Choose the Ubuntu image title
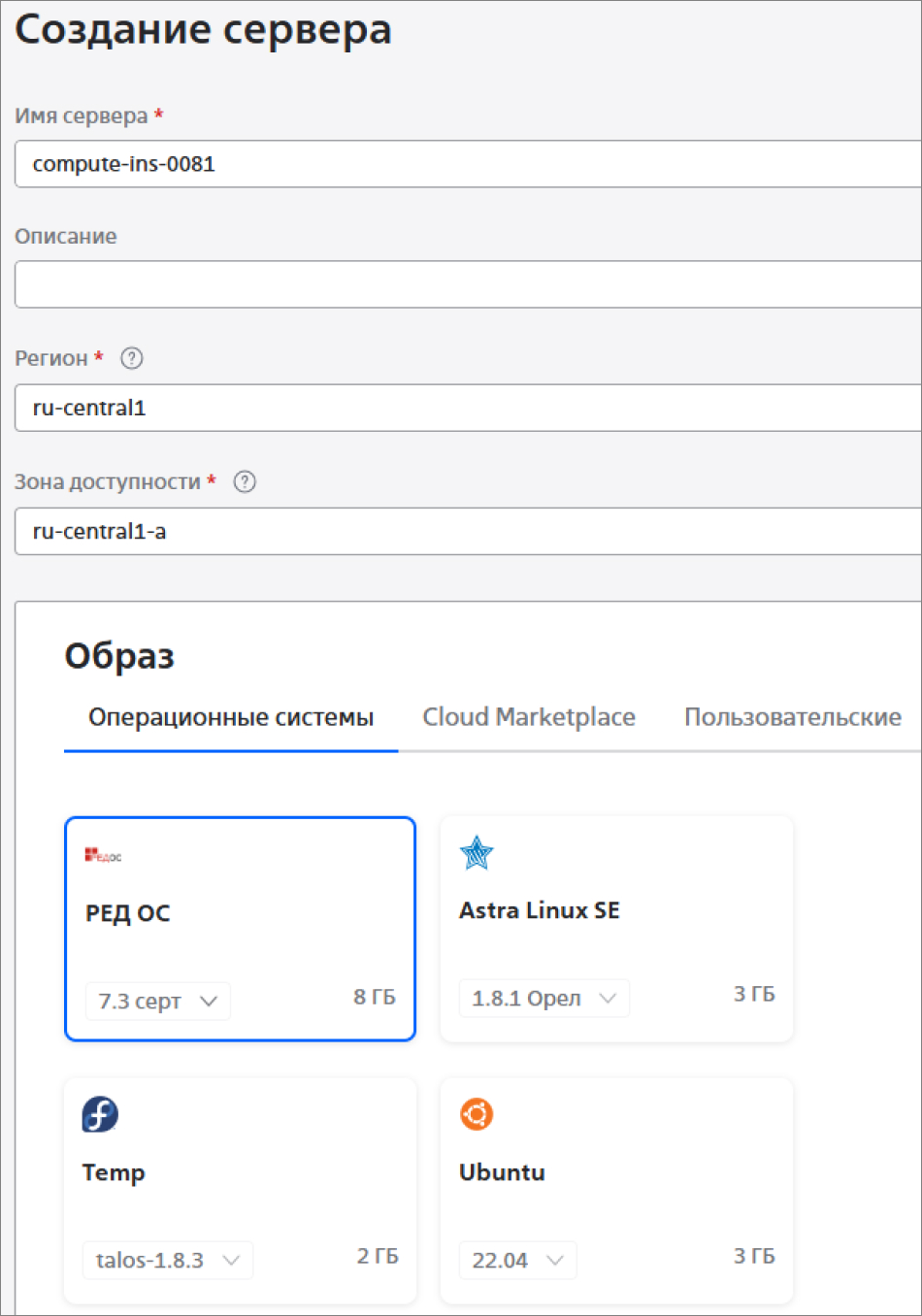The height and width of the screenshot is (1316, 922). tap(502, 1172)
